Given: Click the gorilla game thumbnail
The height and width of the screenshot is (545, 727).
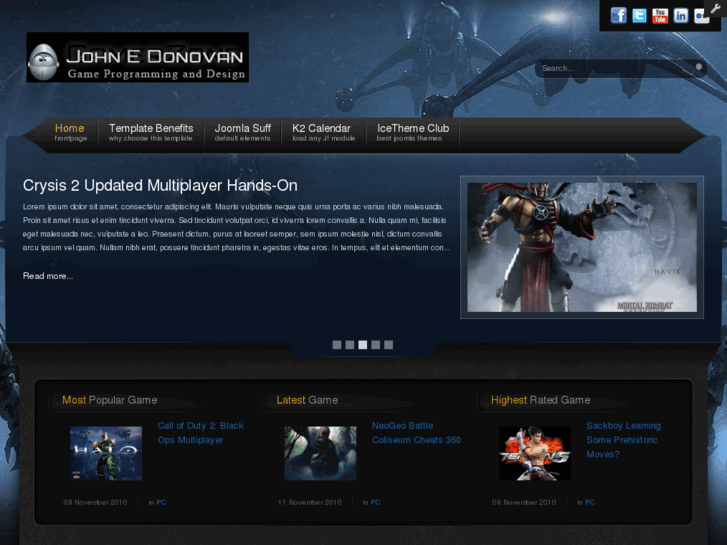Looking at the screenshot, I should tap(320, 453).
